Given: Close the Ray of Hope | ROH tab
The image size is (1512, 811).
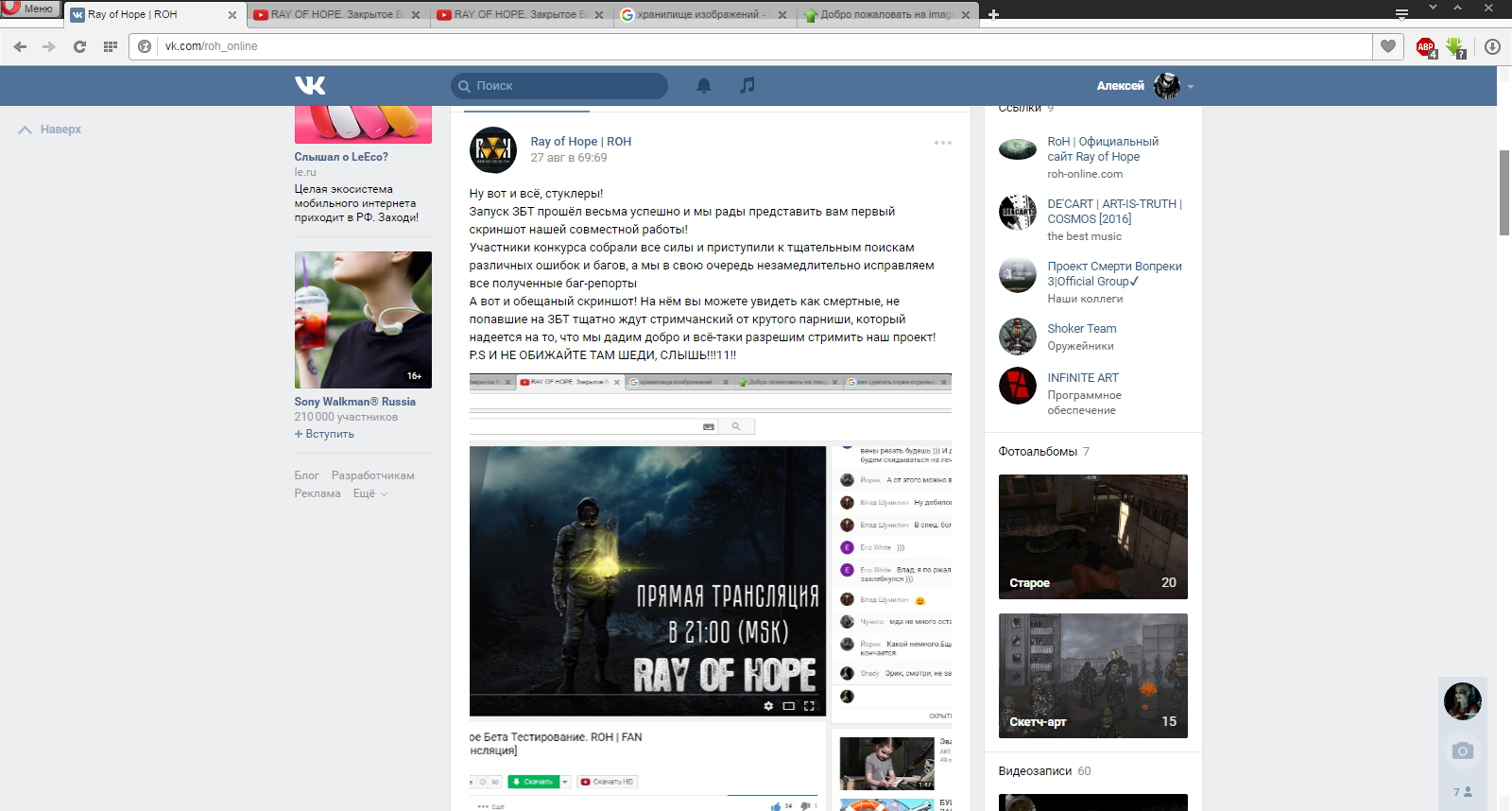Looking at the screenshot, I should [232, 15].
